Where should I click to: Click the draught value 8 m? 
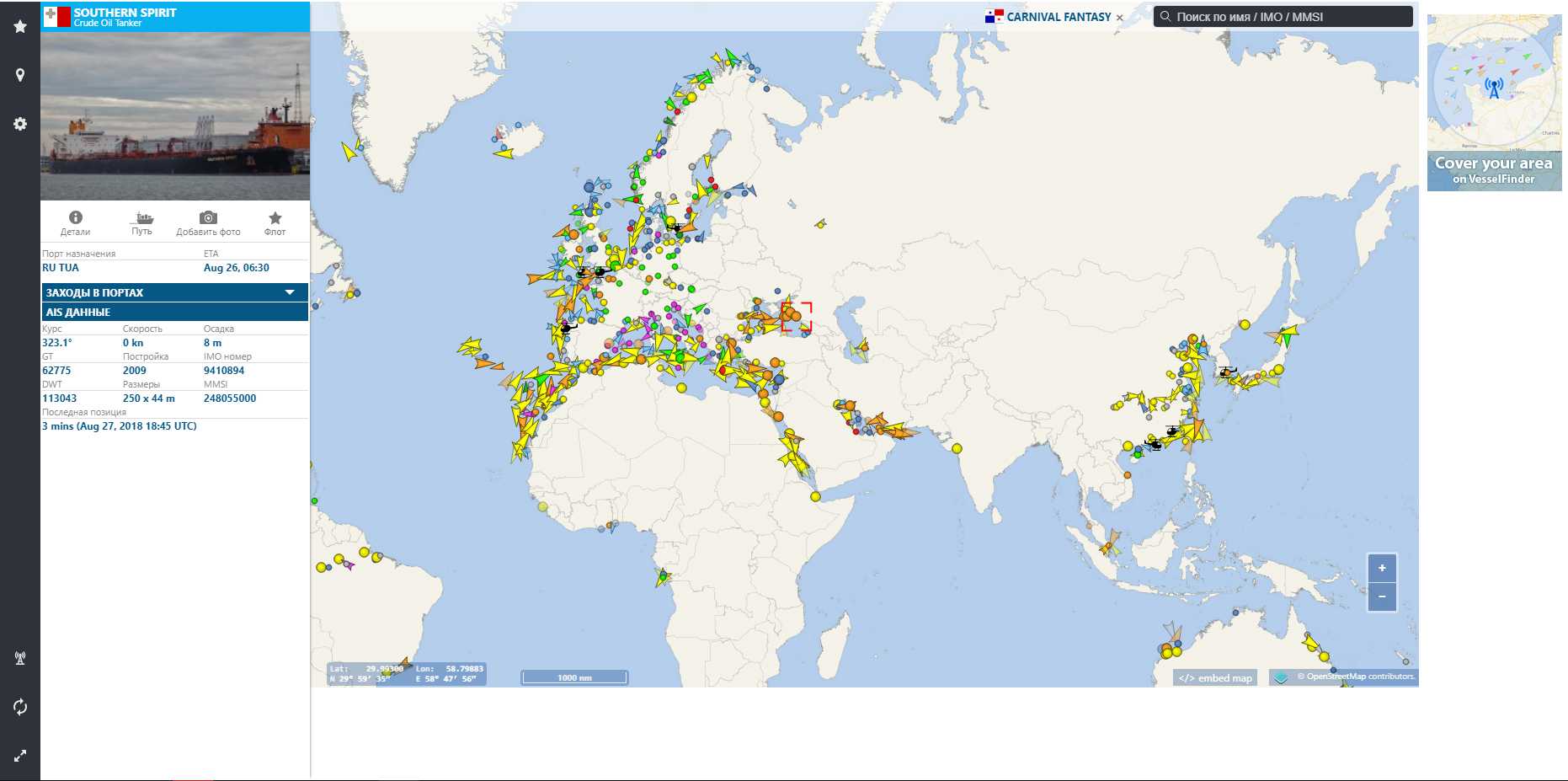(x=212, y=343)
